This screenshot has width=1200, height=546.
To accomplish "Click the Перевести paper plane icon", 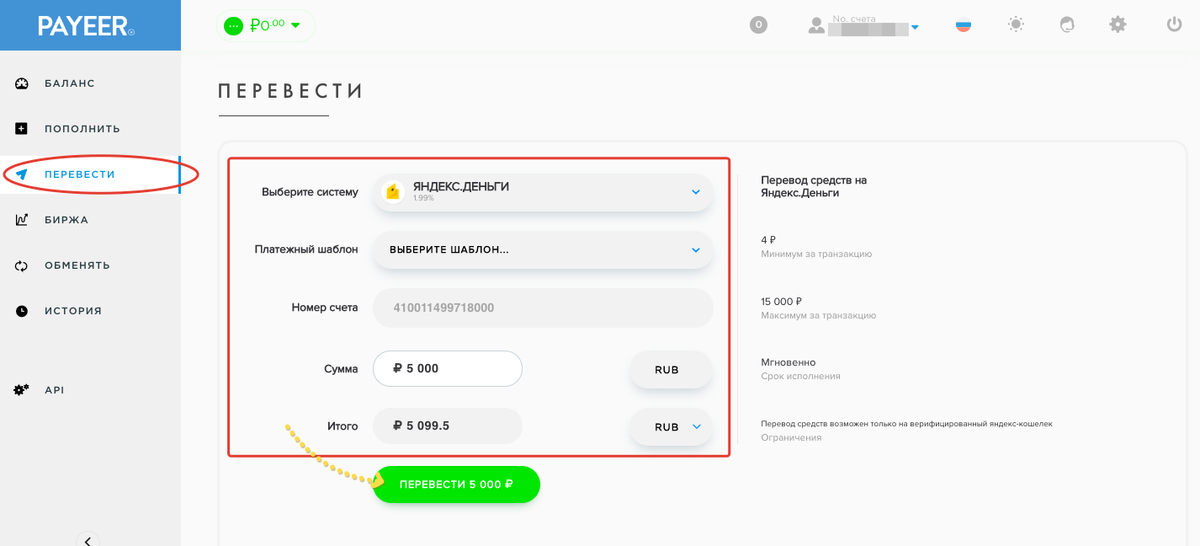I will [x=21, y=174].
